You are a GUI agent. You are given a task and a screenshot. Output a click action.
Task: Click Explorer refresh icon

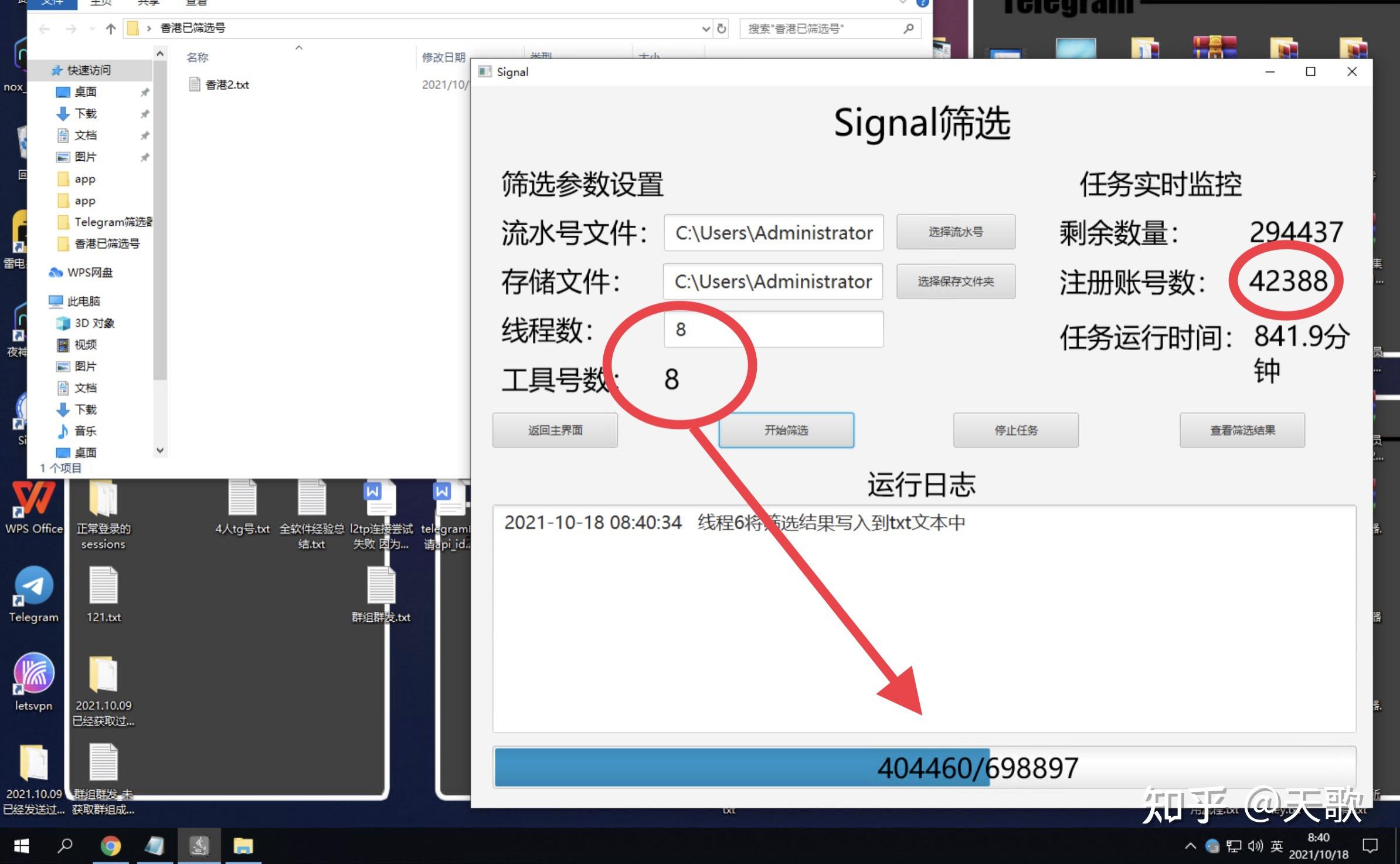(722, 29)
